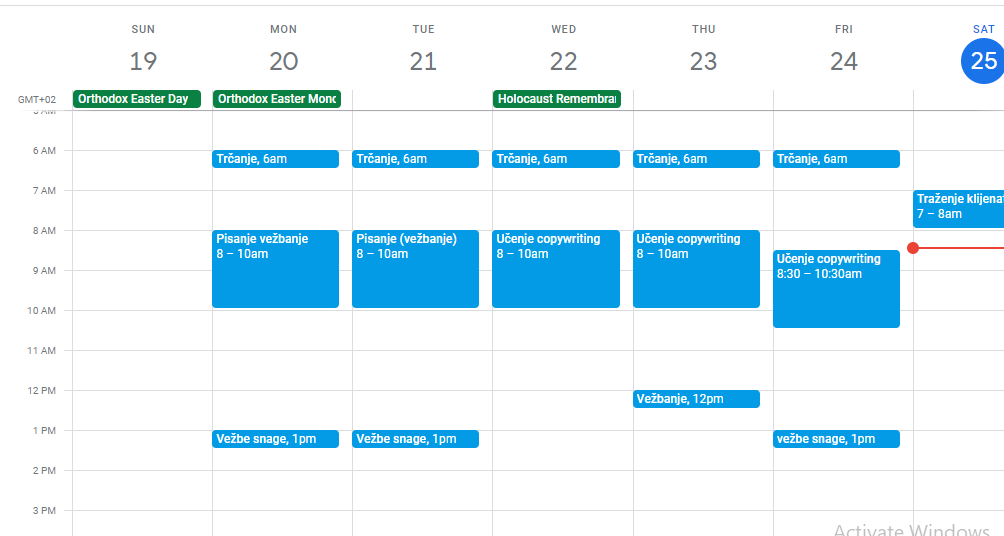The width and height of the screenshot is (1004, 536).
Task: Open Friday's vežbe snage 1pm event
Action: [x=836, y=439]
